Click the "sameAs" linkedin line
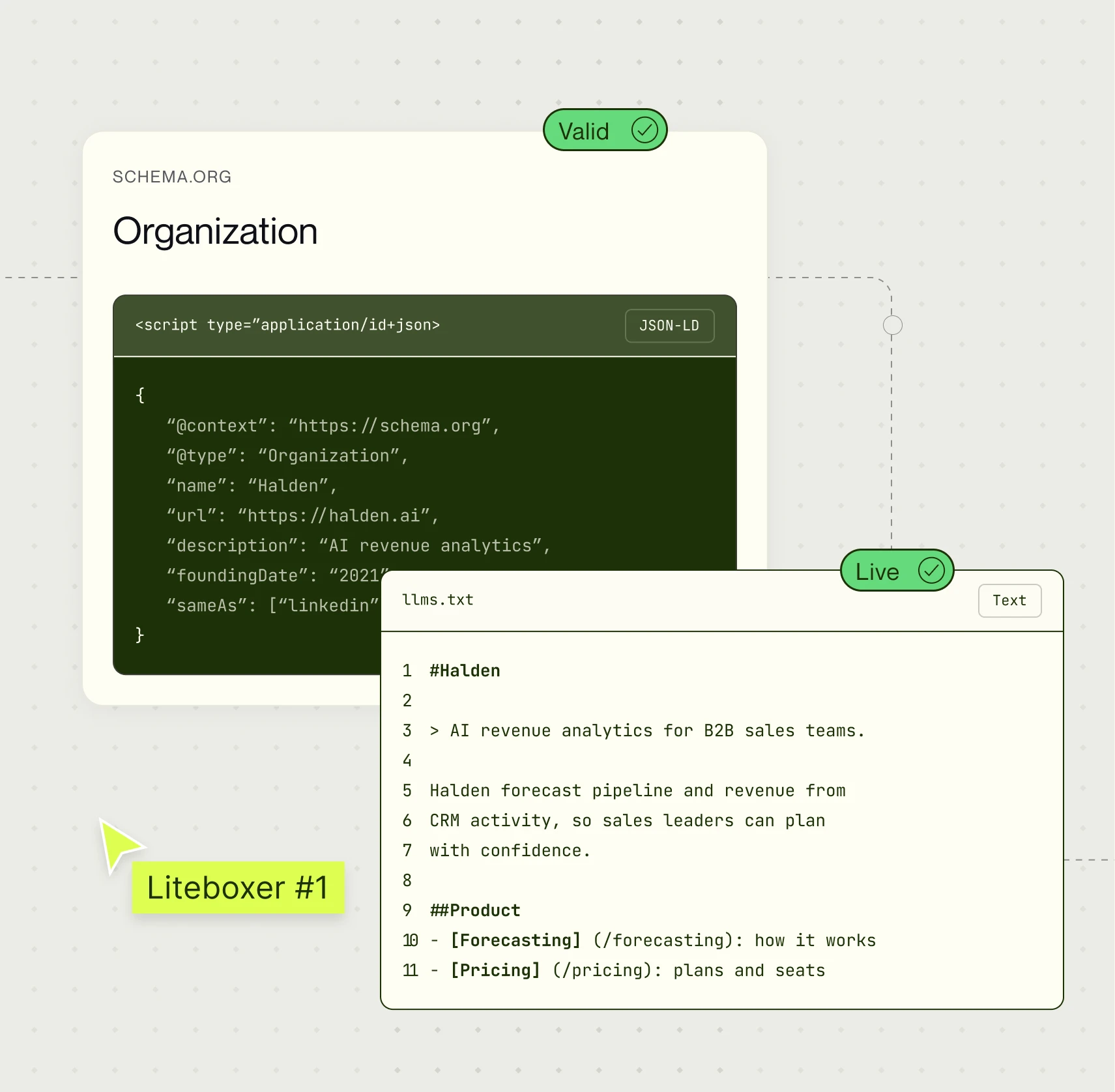1115x1092 pixels. (x=273, y=606)
